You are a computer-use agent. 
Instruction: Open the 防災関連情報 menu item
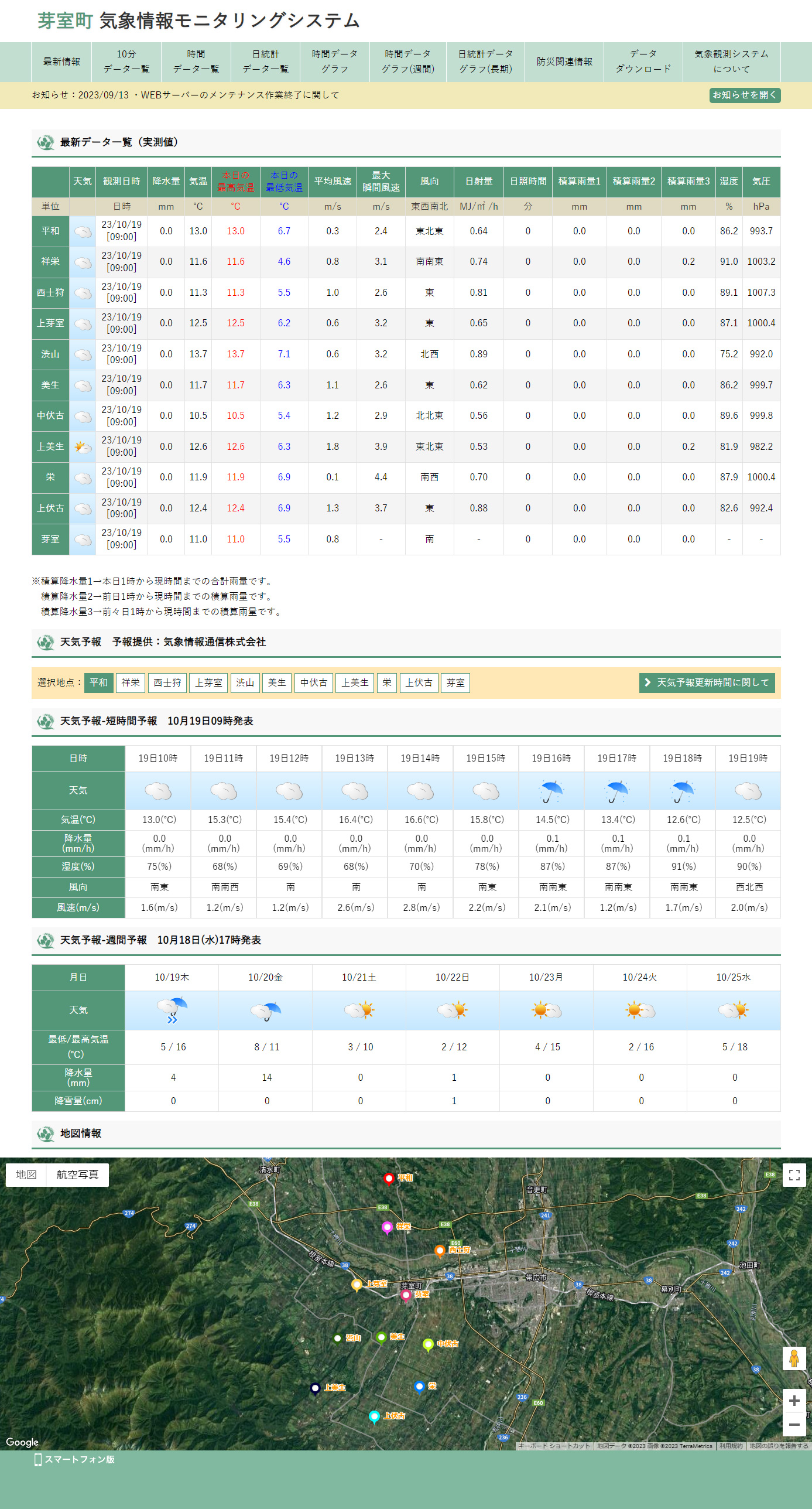point(564,62)
